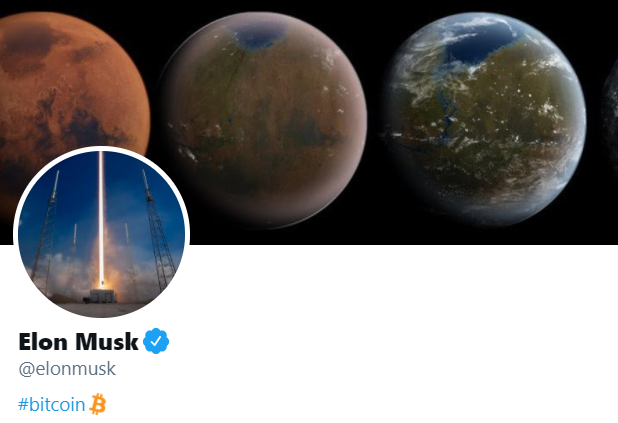
Task: Click the blue polar sea on cloudy planet
Action: point(479,43)
